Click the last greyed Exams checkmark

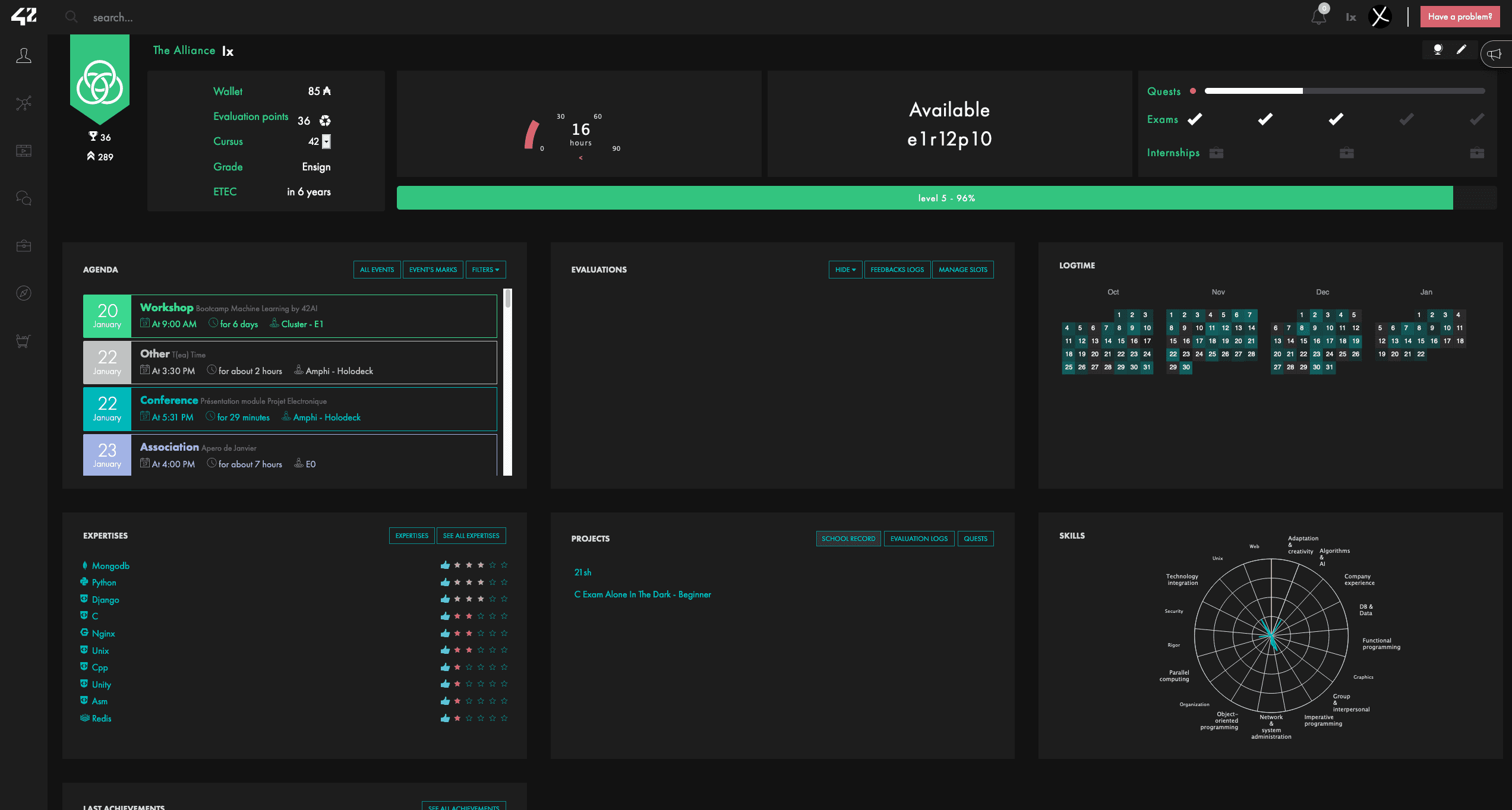coord(1477,119)
